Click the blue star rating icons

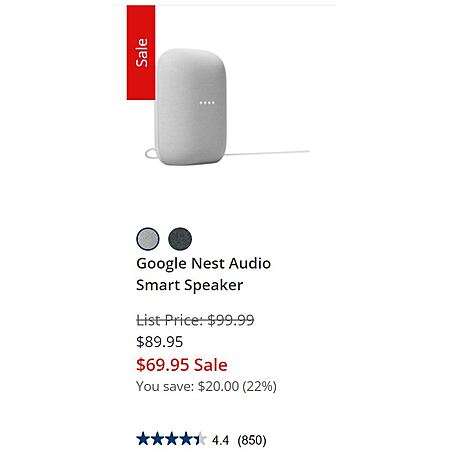click(x=171, y=439)
